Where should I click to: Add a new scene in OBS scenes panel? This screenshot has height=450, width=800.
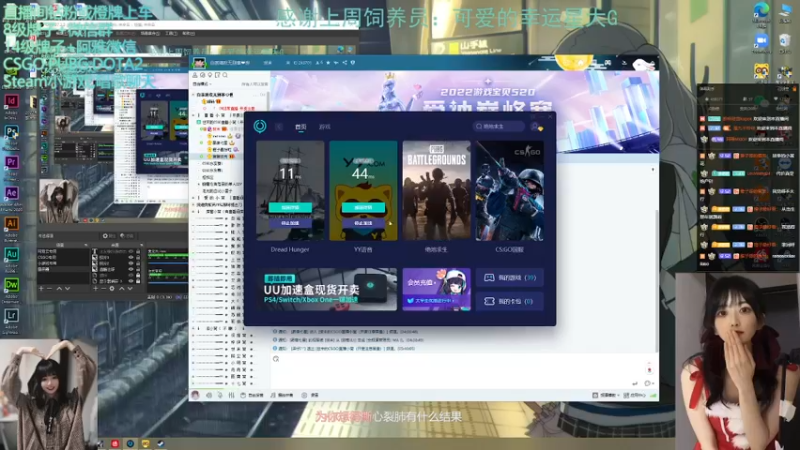click(41, 289)
